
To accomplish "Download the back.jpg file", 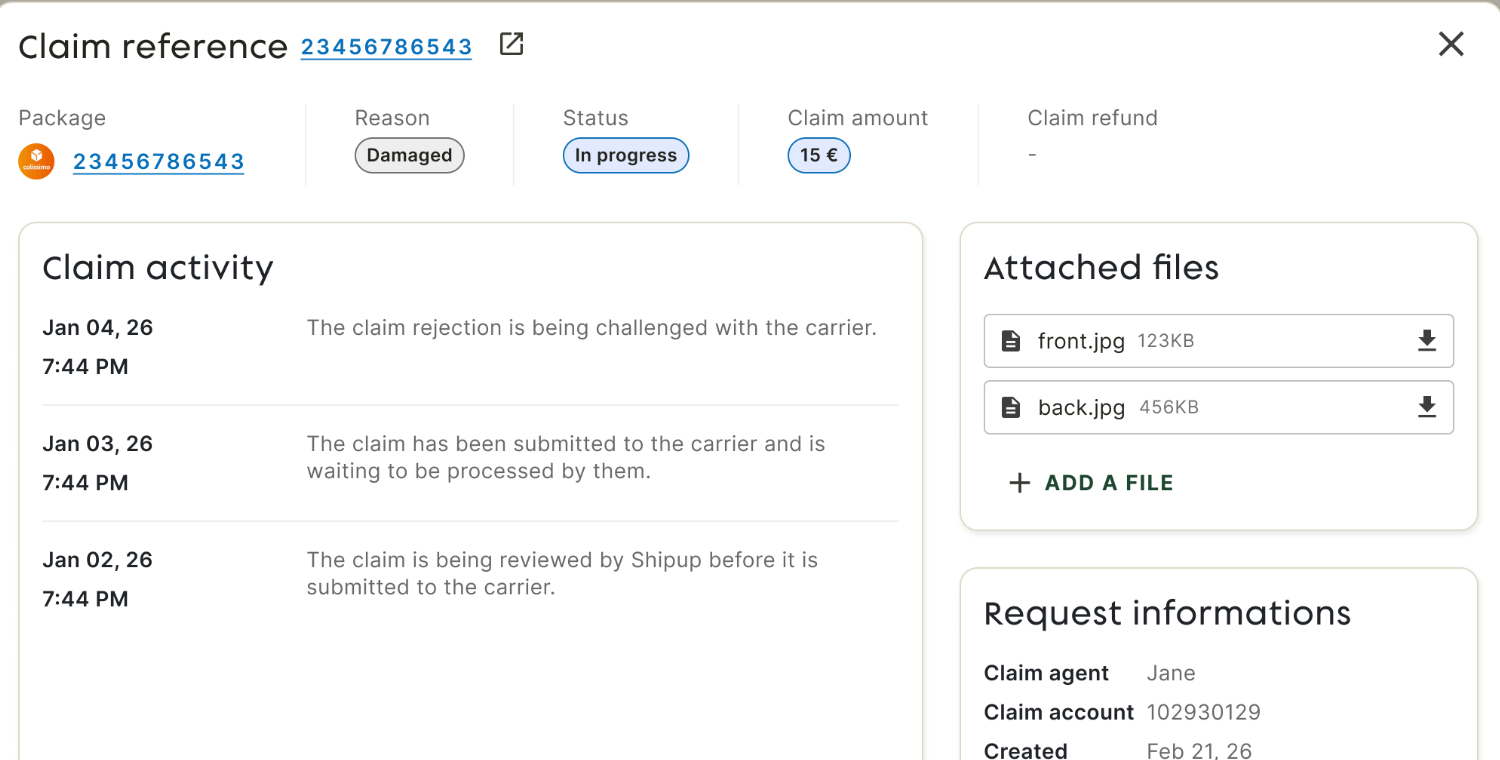I will pos(1427,407).
